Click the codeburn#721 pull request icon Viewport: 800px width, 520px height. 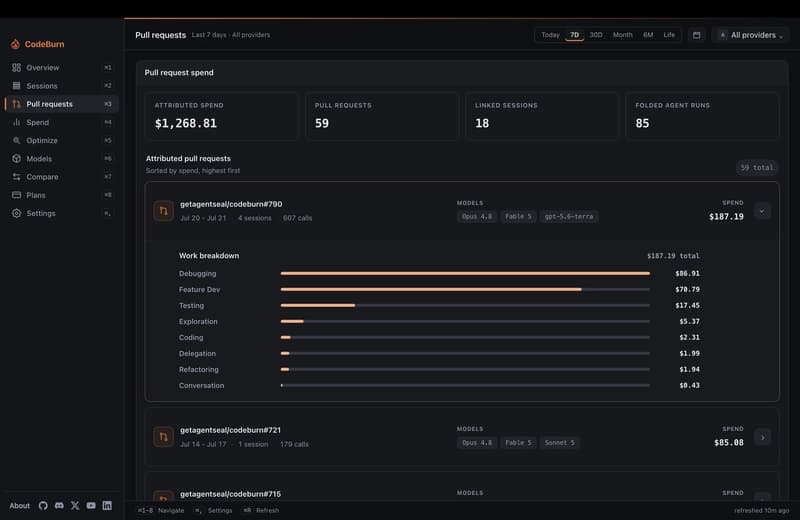coord(163,437)
